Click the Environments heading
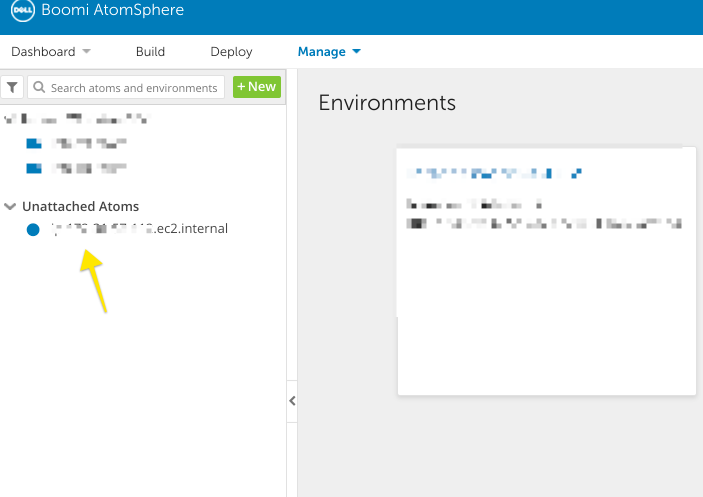Image resolution: width=703 pixels, height=497 pixels. click(x=387, y=103)
